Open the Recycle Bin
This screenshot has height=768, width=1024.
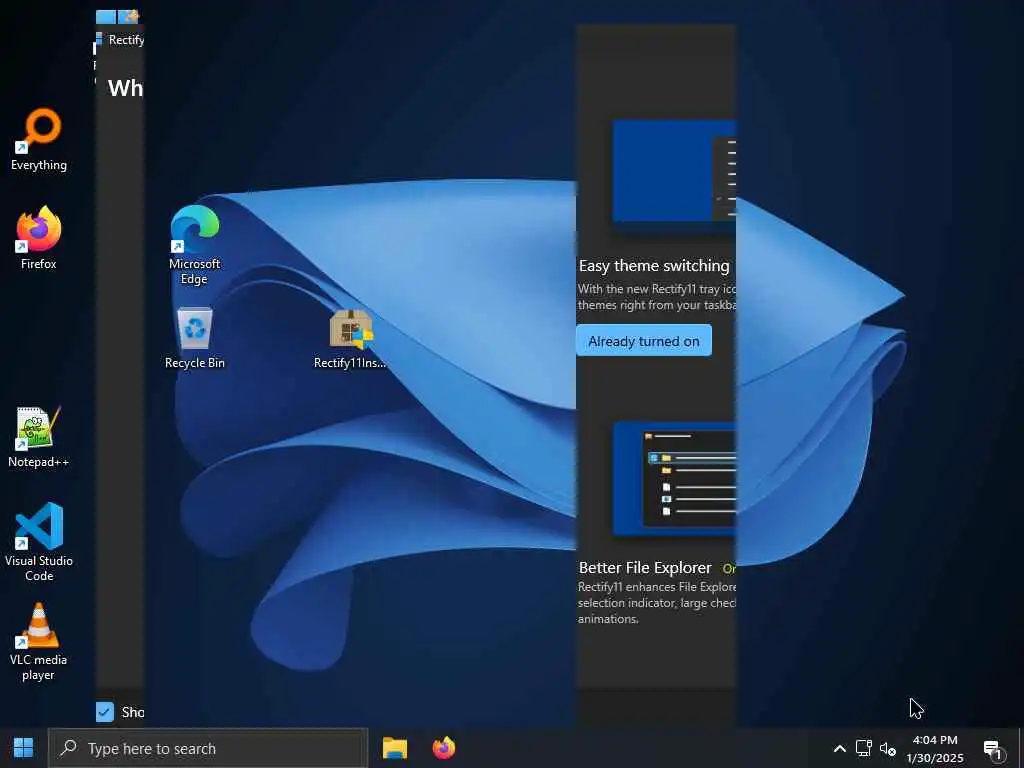tap(195, 338)
